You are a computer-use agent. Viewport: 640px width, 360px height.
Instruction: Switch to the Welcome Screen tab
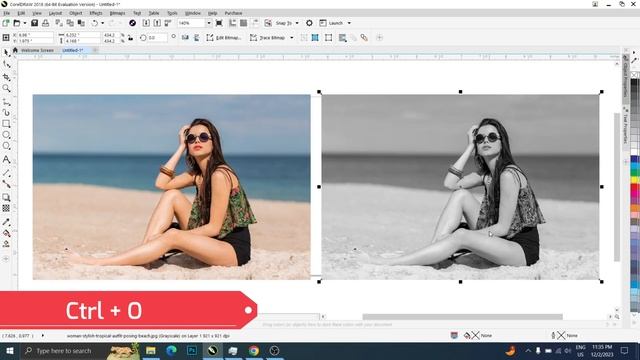point(37,50)
